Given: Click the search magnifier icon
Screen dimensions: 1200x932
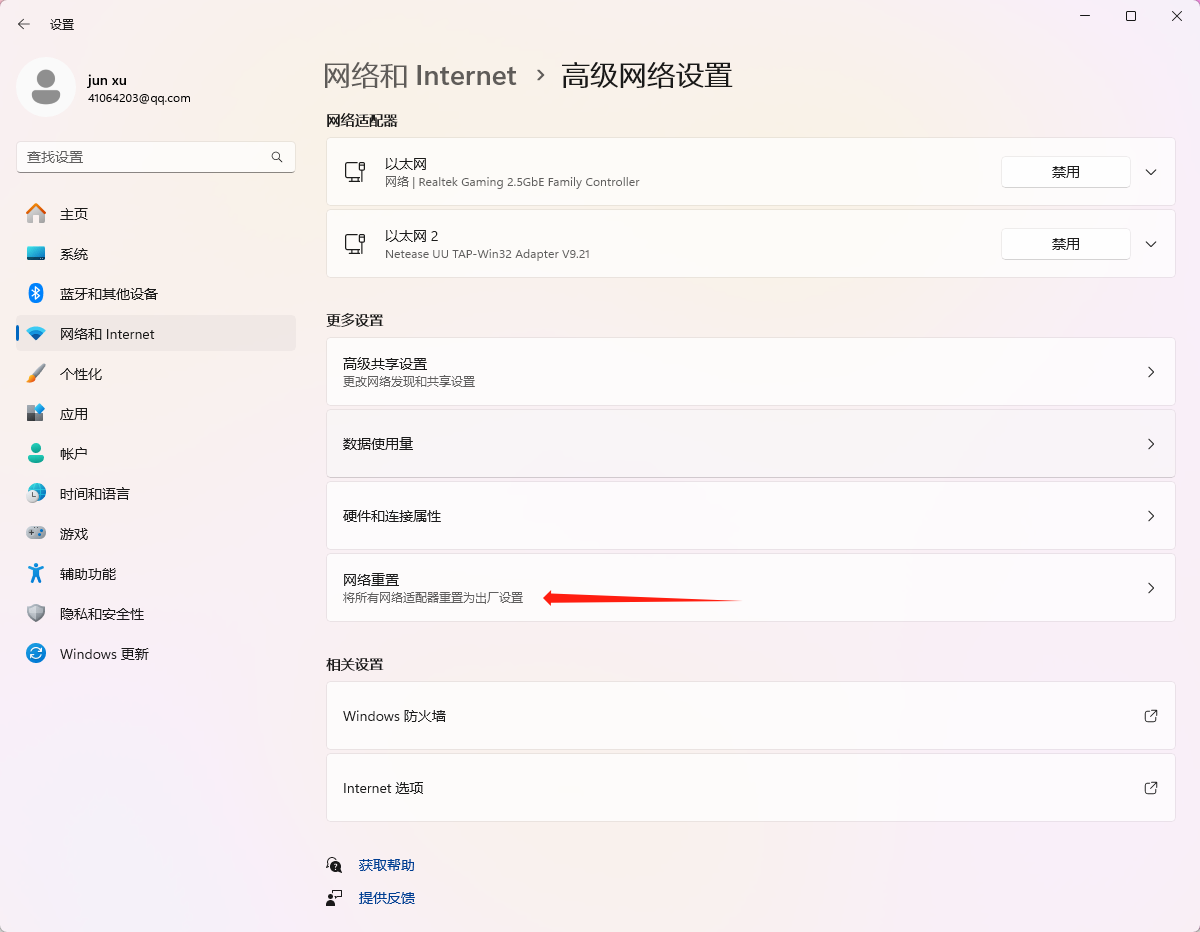Looking at the screenshot, I should click(277, 157).
